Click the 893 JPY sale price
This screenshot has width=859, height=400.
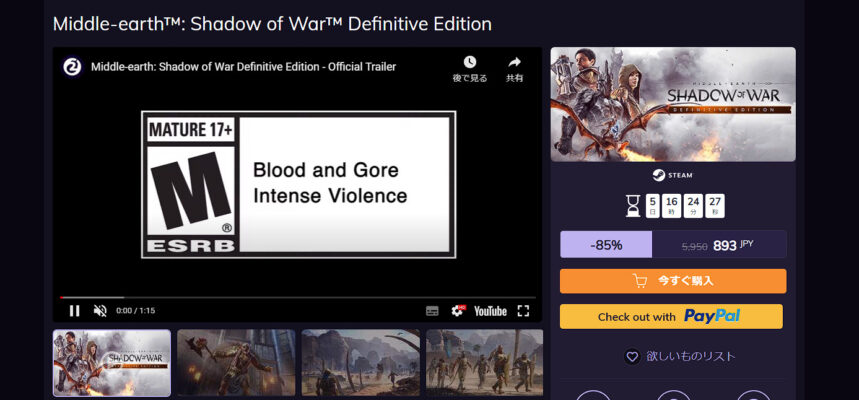point(733,245)
